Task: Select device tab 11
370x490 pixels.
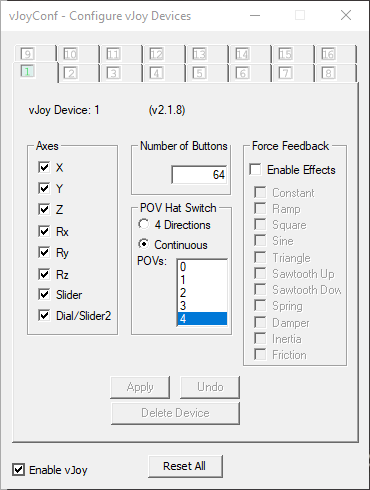Action: pyautogui.click(x=121, y=54)
